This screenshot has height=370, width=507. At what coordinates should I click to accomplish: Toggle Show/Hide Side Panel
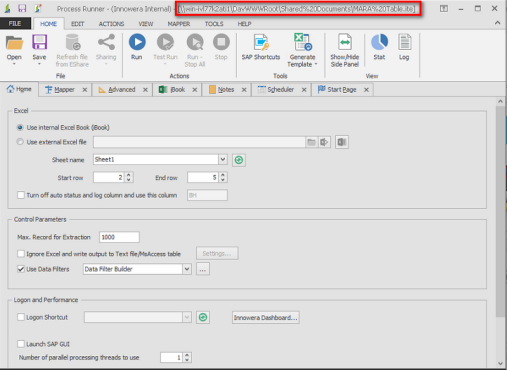[345, 51]
